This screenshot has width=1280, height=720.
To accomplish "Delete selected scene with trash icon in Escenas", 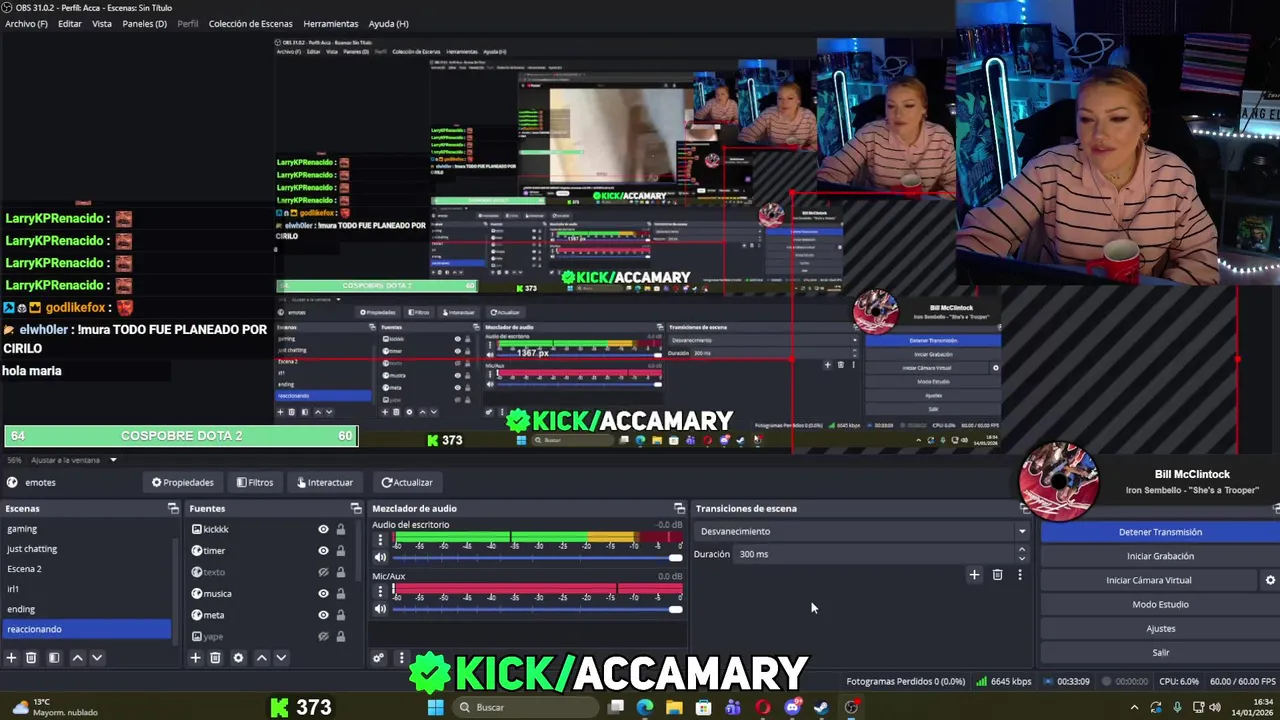I will click(31, 658).
